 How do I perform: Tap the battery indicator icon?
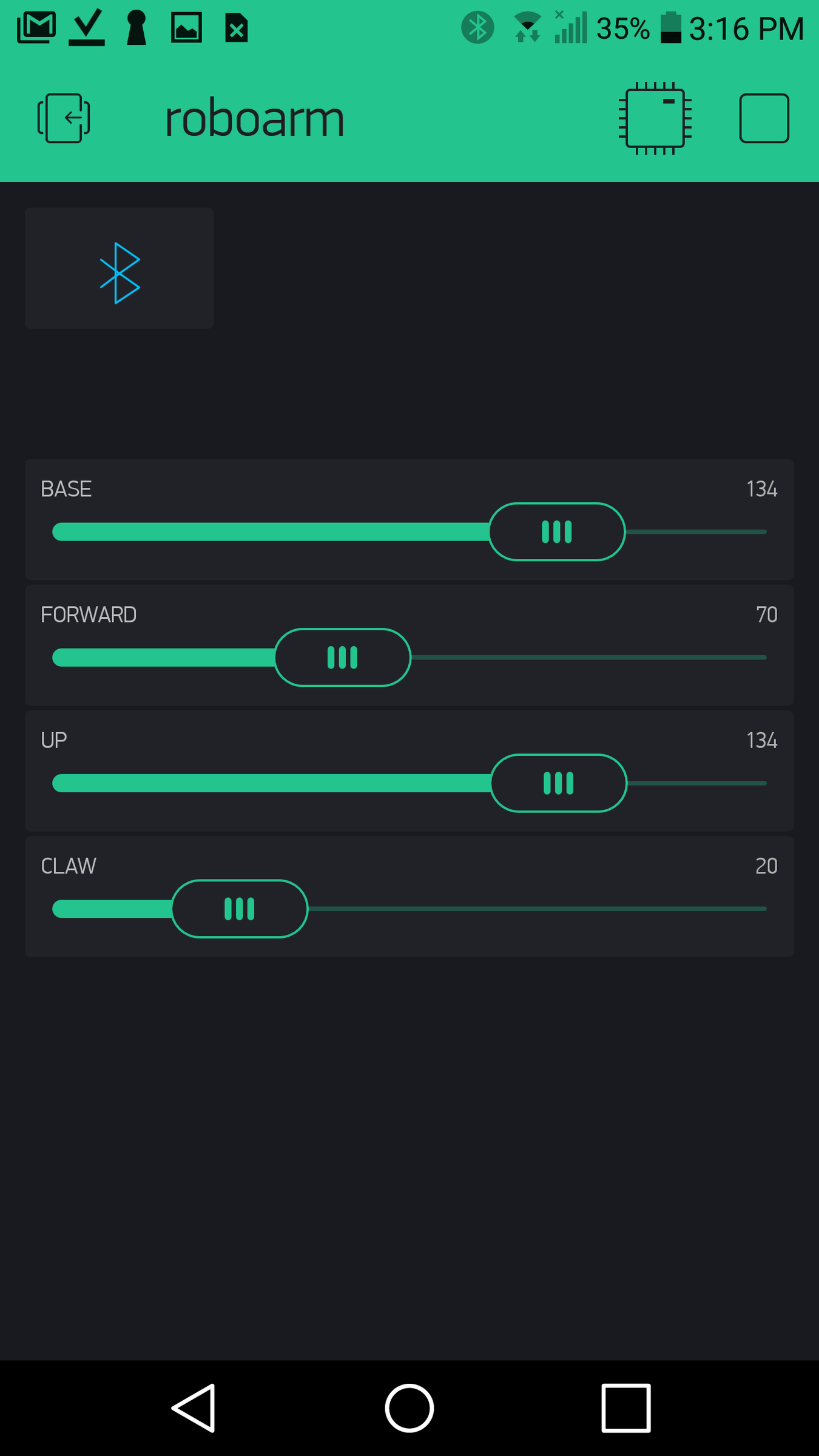pyautogui.click(x=670, y=28)
